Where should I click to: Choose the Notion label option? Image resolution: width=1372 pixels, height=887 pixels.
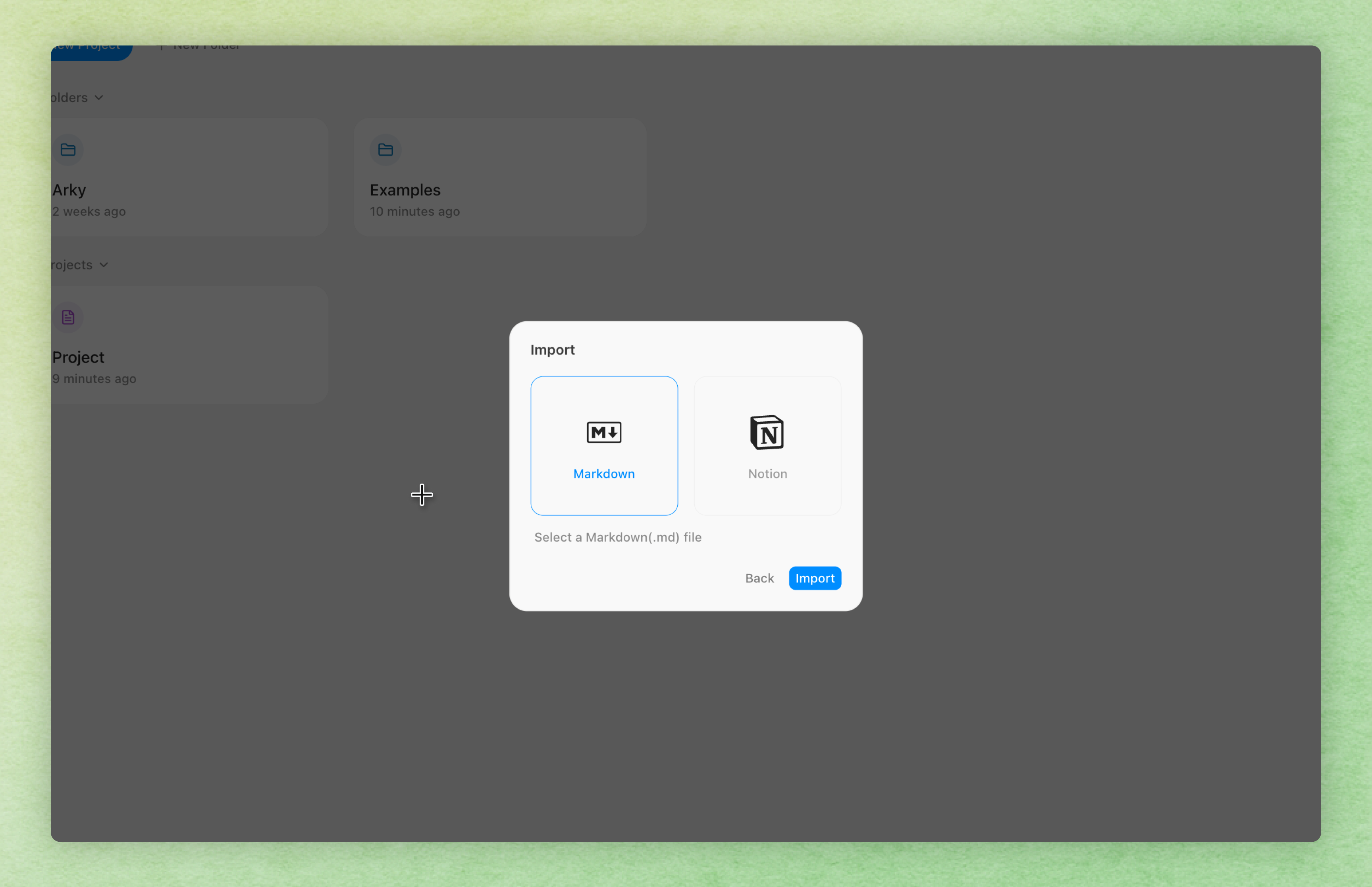click(767, 473)
